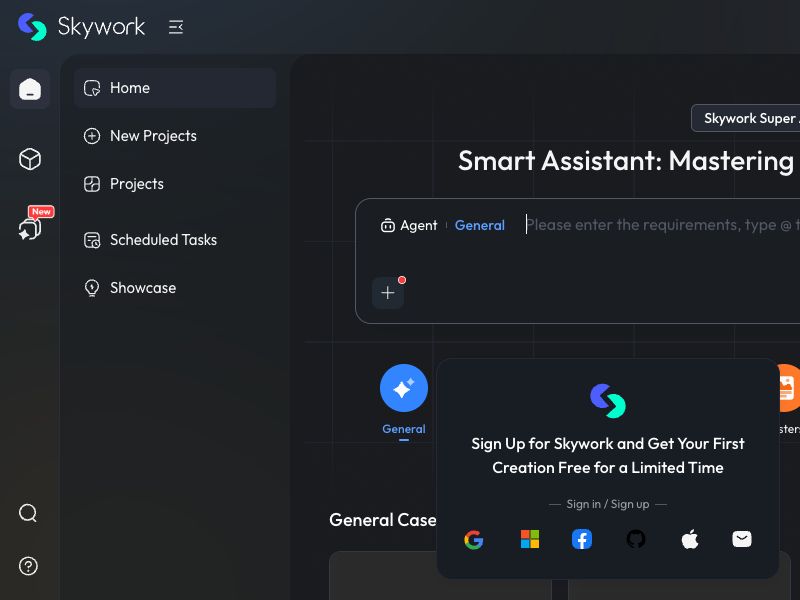Viewport: 800px width, 600px height.
Task: Select the Home icon in the left rail
Action: click(x=29, y=88)
